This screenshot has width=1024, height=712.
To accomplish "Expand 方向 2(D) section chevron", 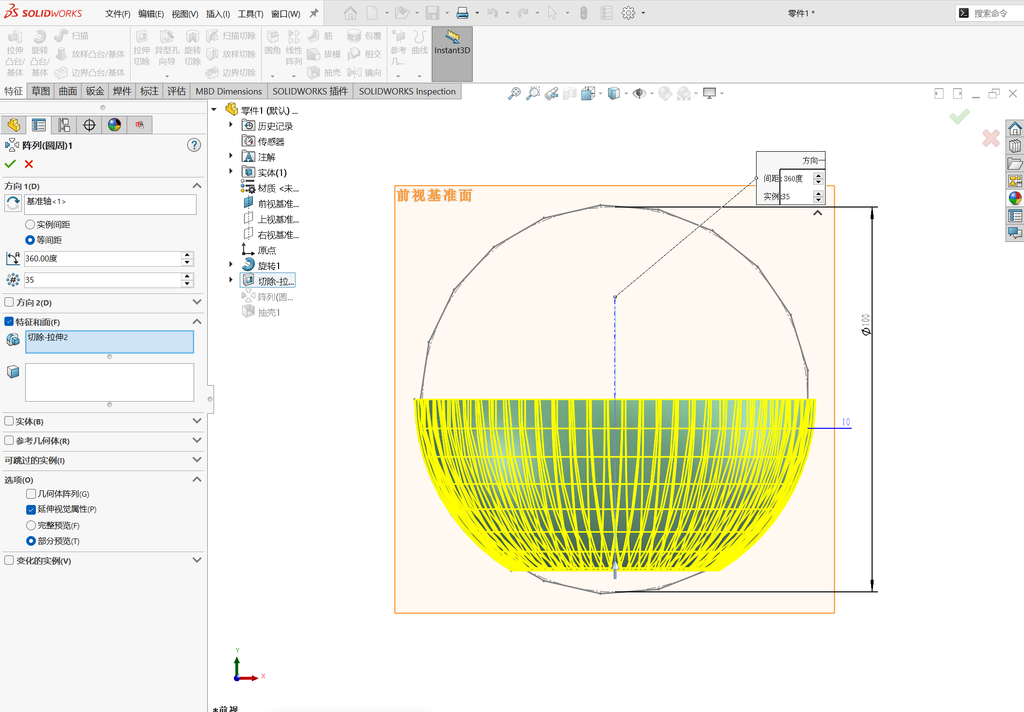I will click(197, 302).
